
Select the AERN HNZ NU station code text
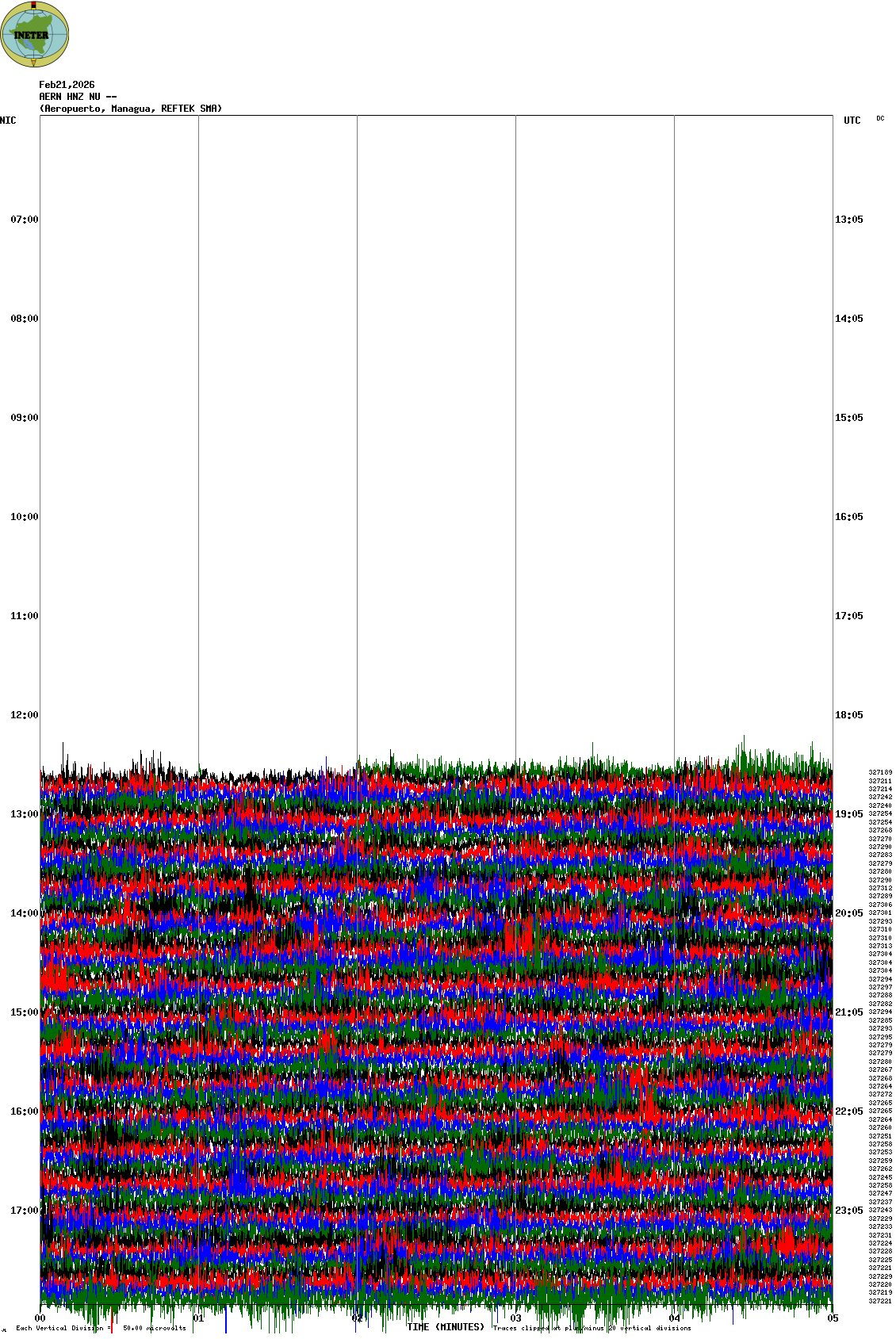point(78,97)
